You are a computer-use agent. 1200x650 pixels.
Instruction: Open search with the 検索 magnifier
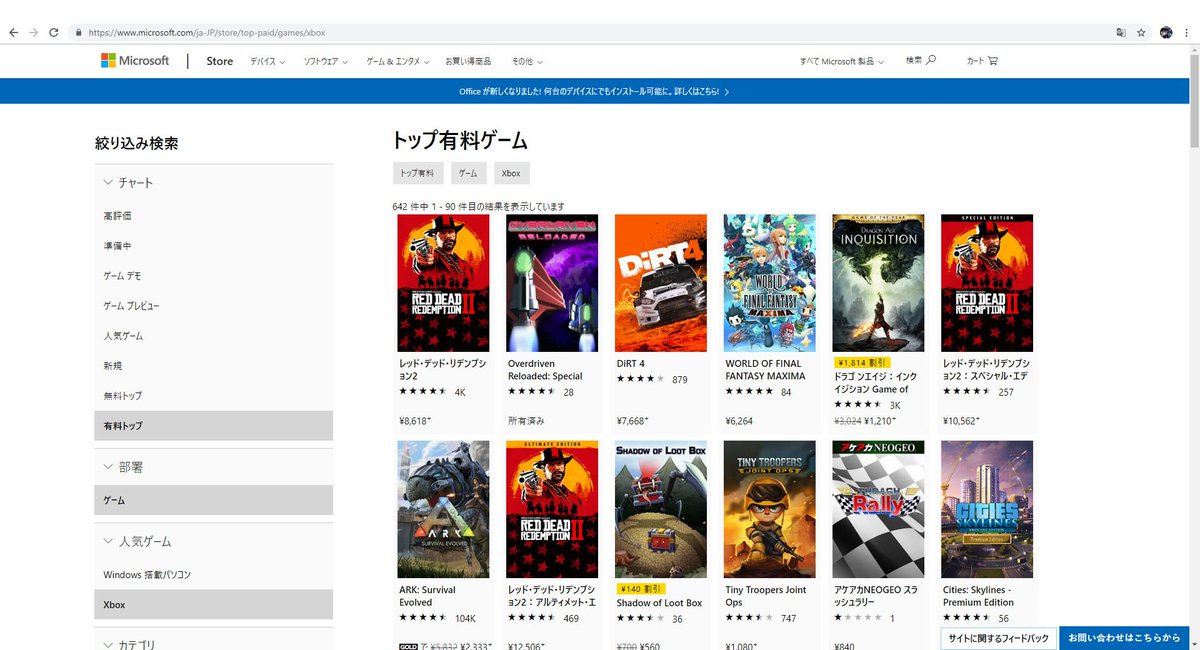[x=921, y=61]
